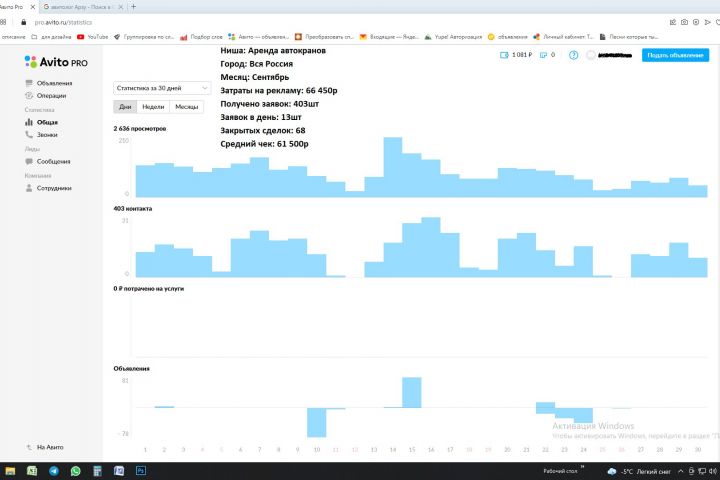The height and width of the screenshot is (480, 720).
Task: Open the Рабочий стол taskbar toolbar
Action: click(x=560, y=471)
